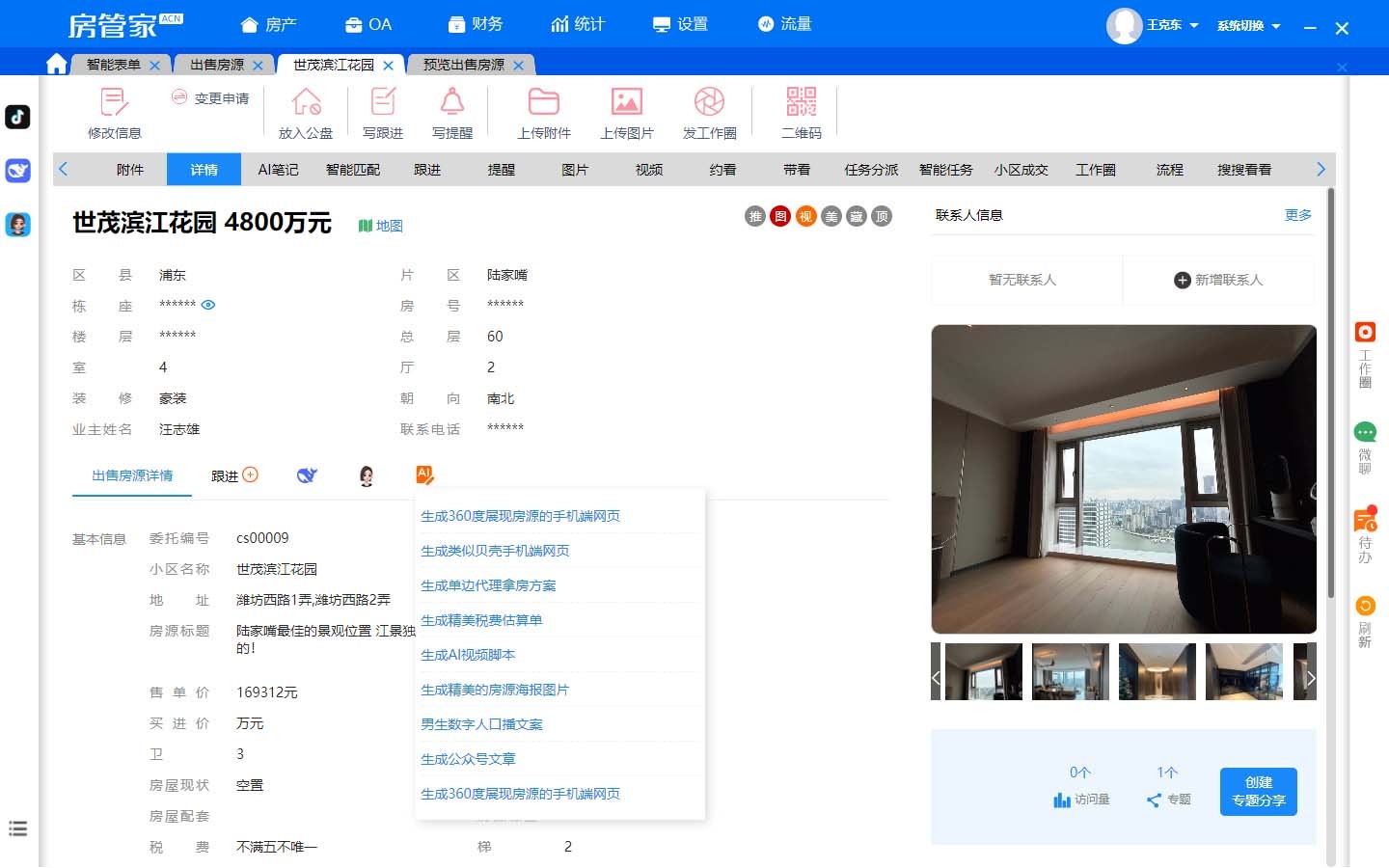Open 写提醒 bell reminder icon

click(451, 102)
